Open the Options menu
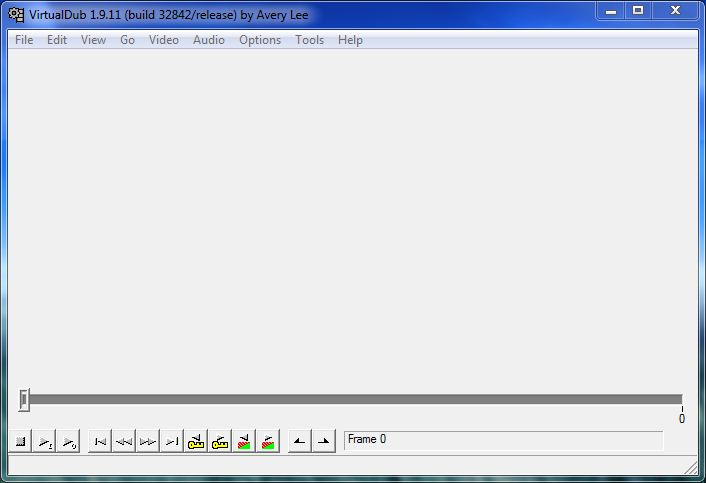Screen dimensions: 706x483 click(x=260, y=40)
